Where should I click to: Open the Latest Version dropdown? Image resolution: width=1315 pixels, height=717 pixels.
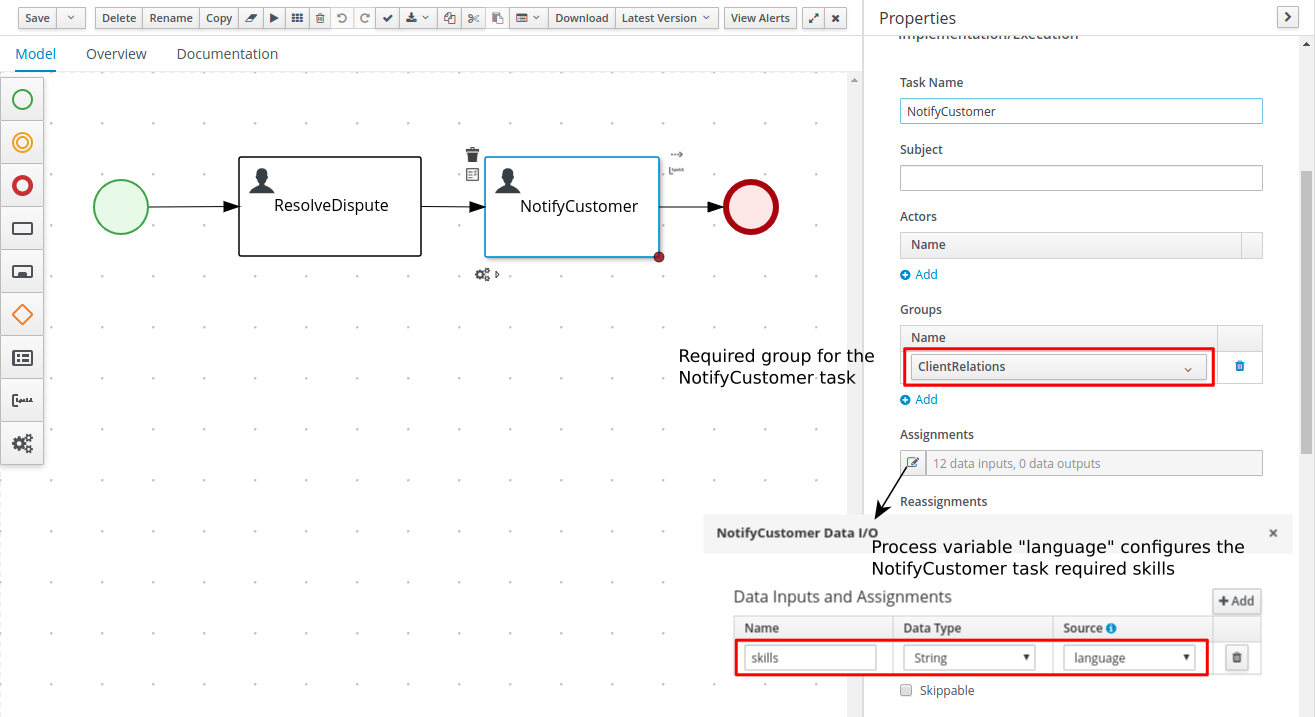(666, 18)
